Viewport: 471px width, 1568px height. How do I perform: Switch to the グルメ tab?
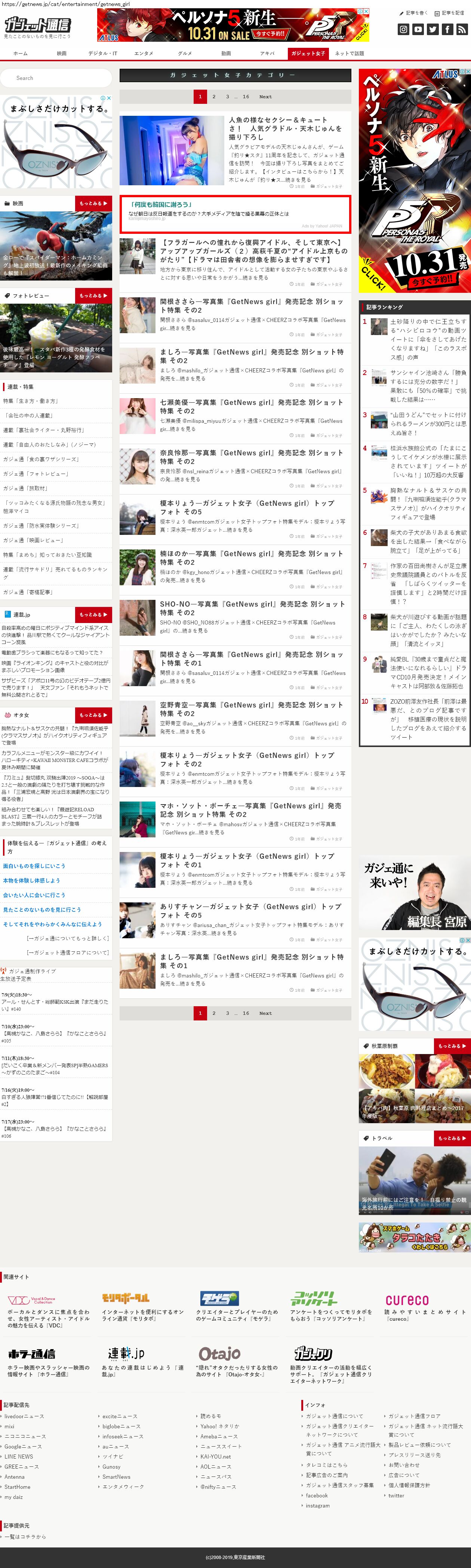point(185,53)
